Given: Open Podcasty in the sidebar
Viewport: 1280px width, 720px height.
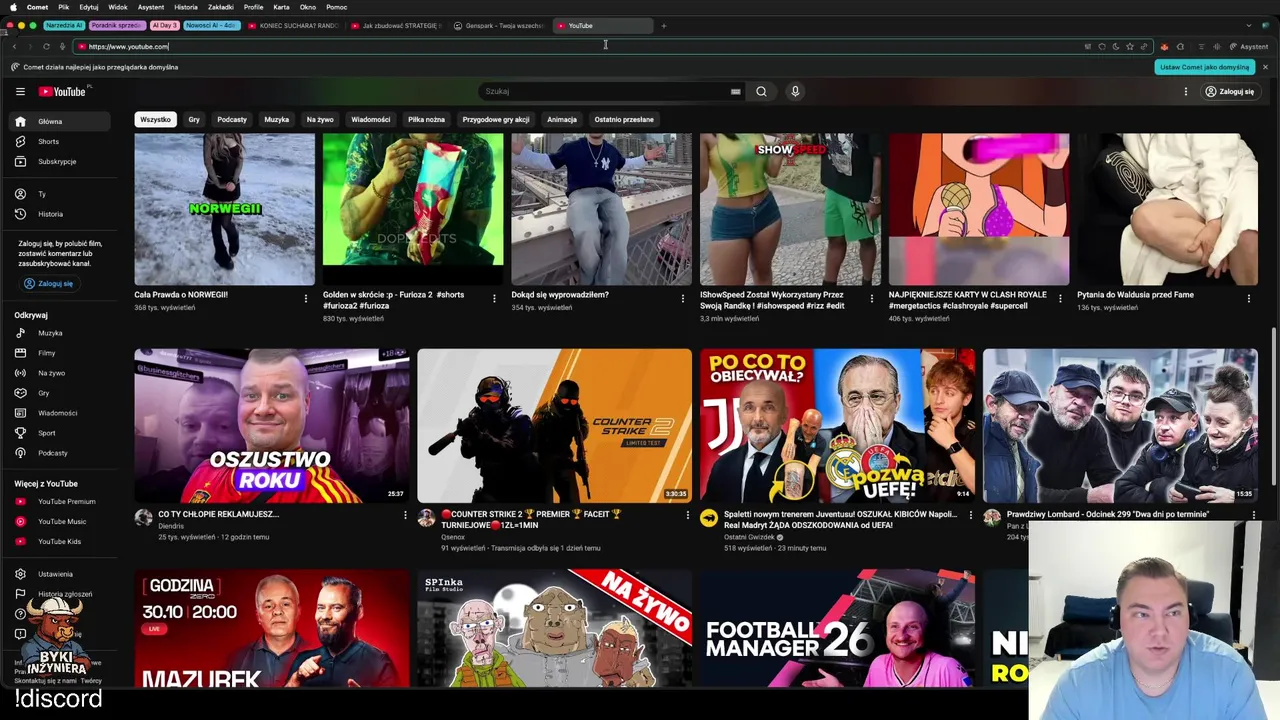Looking at the screenshot, I should [x=60, y=453].
